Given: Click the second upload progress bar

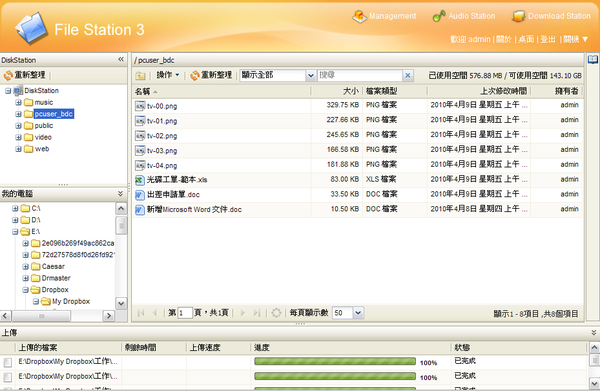Looking at the screenshot, I should coord(335,376).
